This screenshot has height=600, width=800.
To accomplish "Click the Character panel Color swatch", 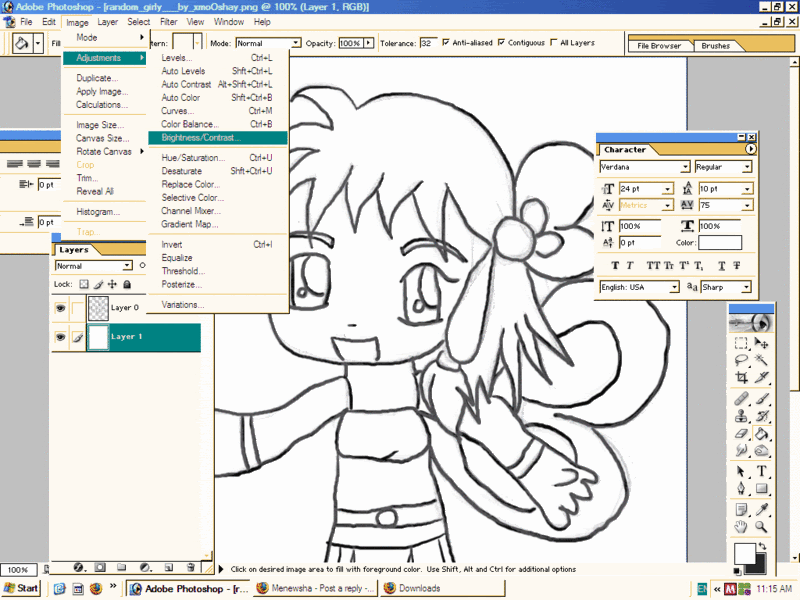I will pos(720,243).
